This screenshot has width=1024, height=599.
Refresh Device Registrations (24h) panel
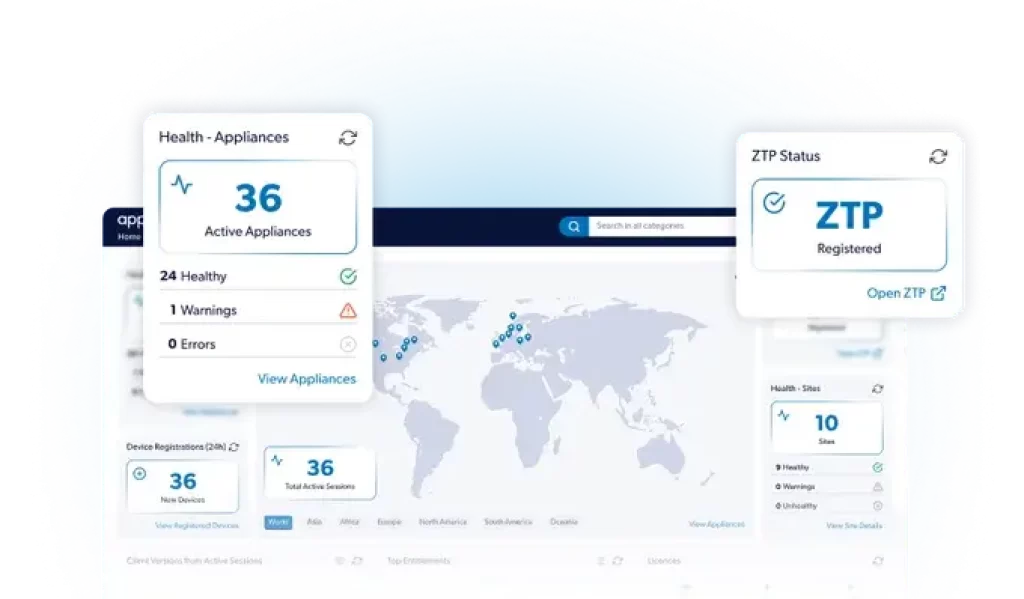coord(234,447)
